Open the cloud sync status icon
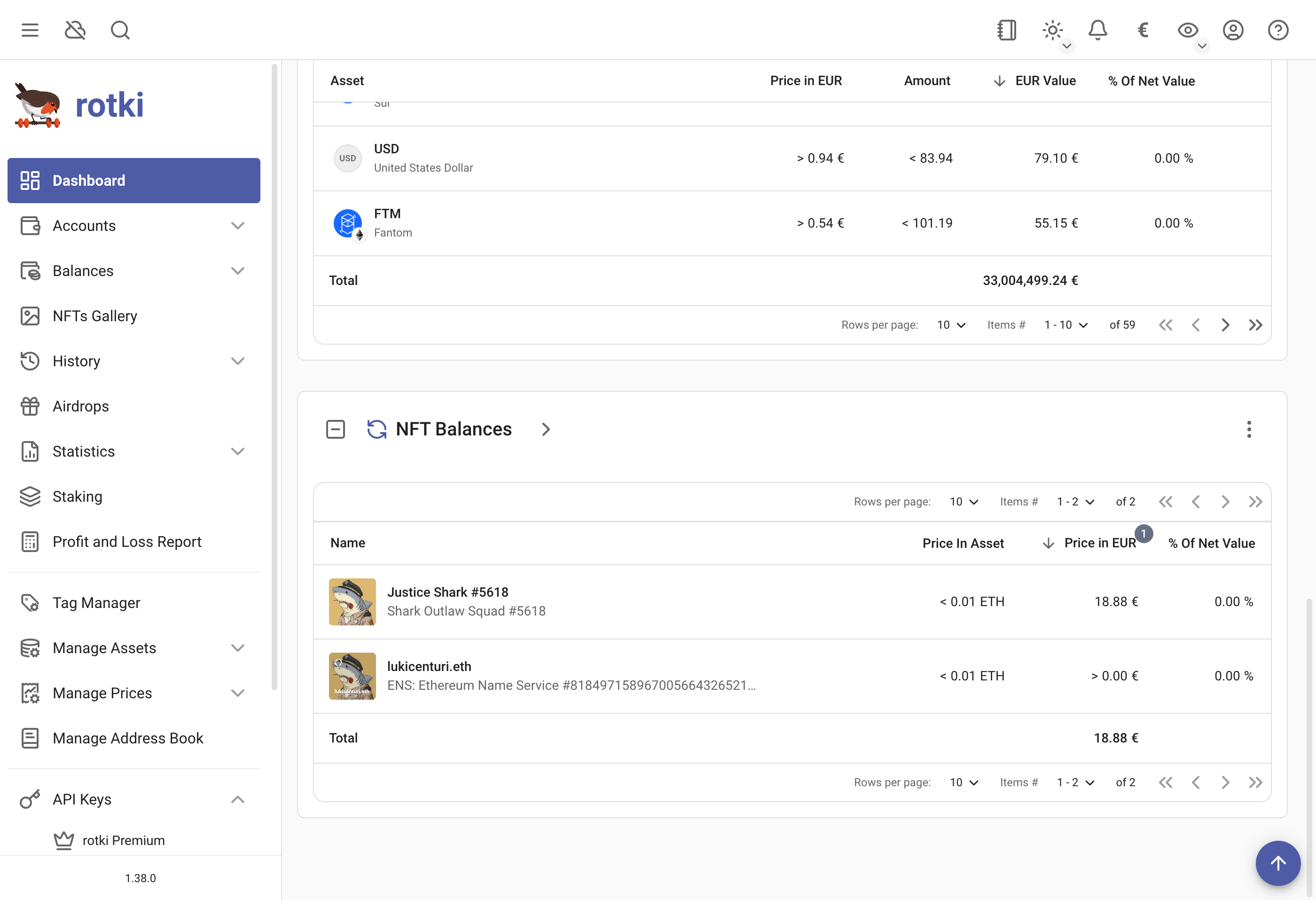Image resolution: width=1316 pixels, height=900 pixels. click(x=75, y=30)
